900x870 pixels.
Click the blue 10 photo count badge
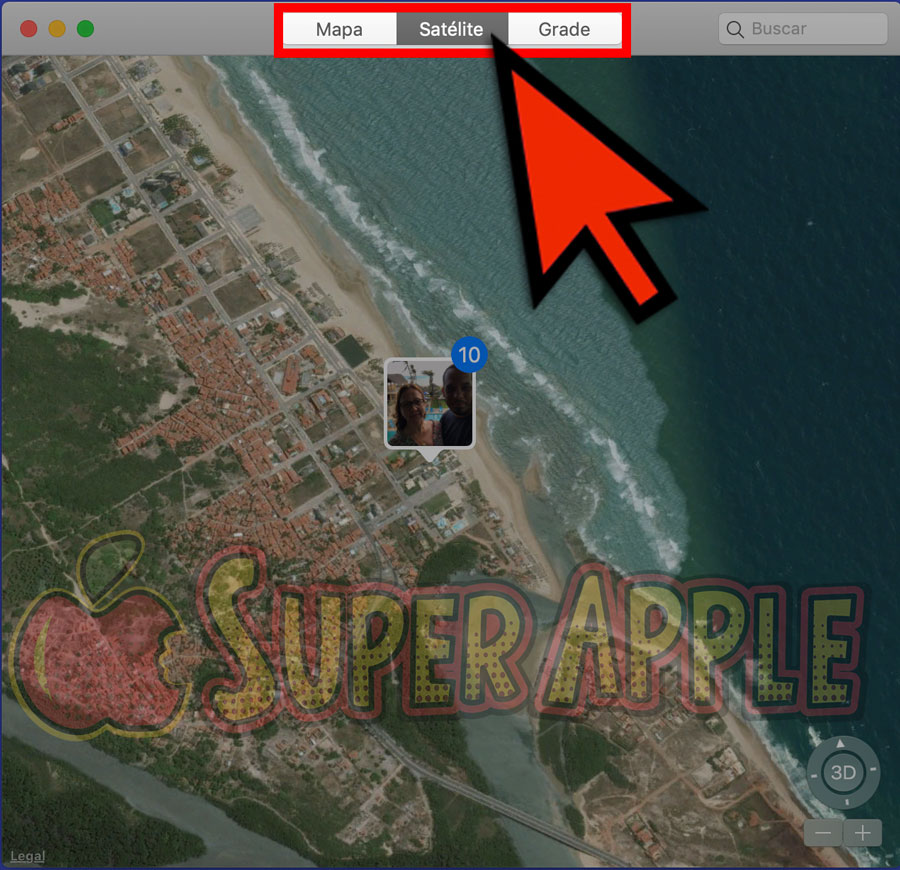pyautogui.click(x=467, y=354)
